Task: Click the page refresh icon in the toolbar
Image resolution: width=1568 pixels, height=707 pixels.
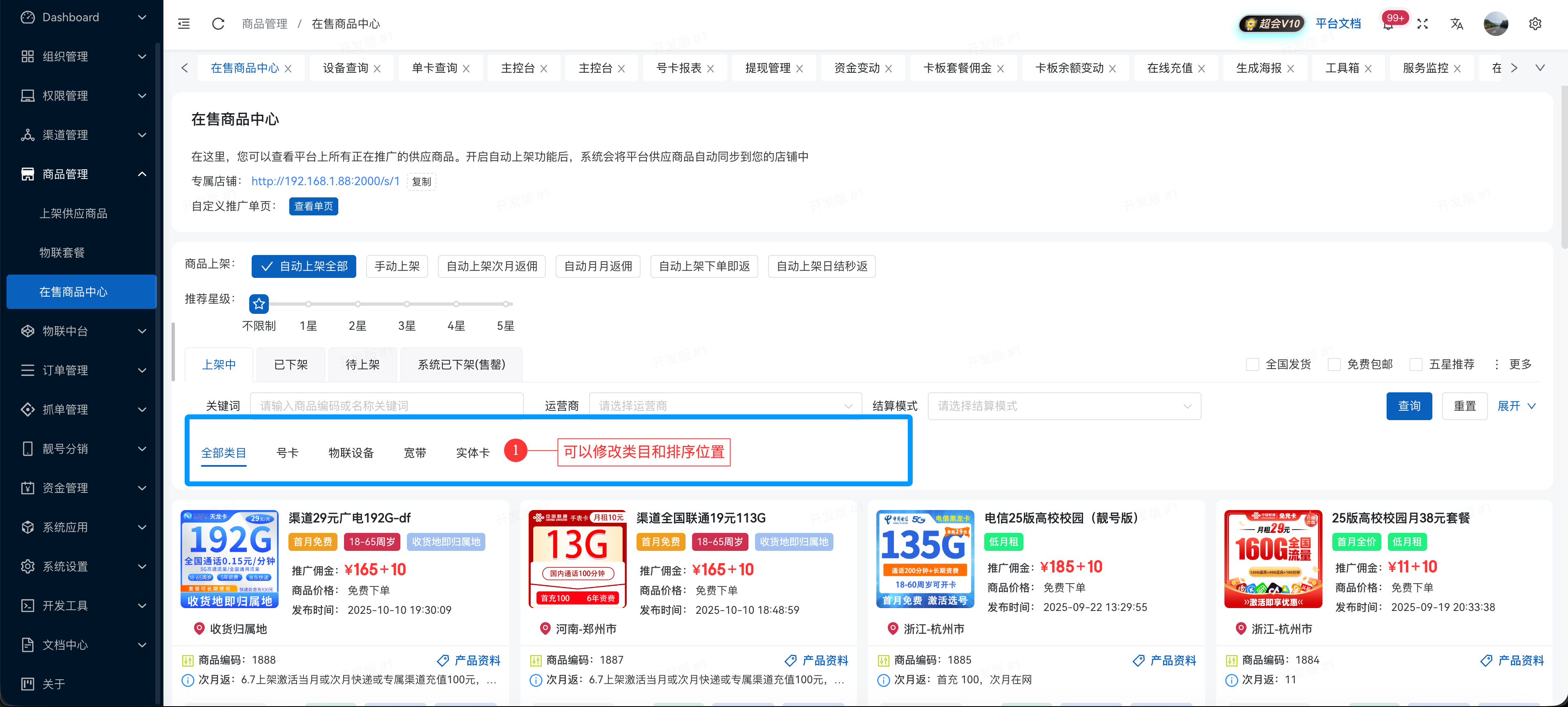Action: (217, 24)
